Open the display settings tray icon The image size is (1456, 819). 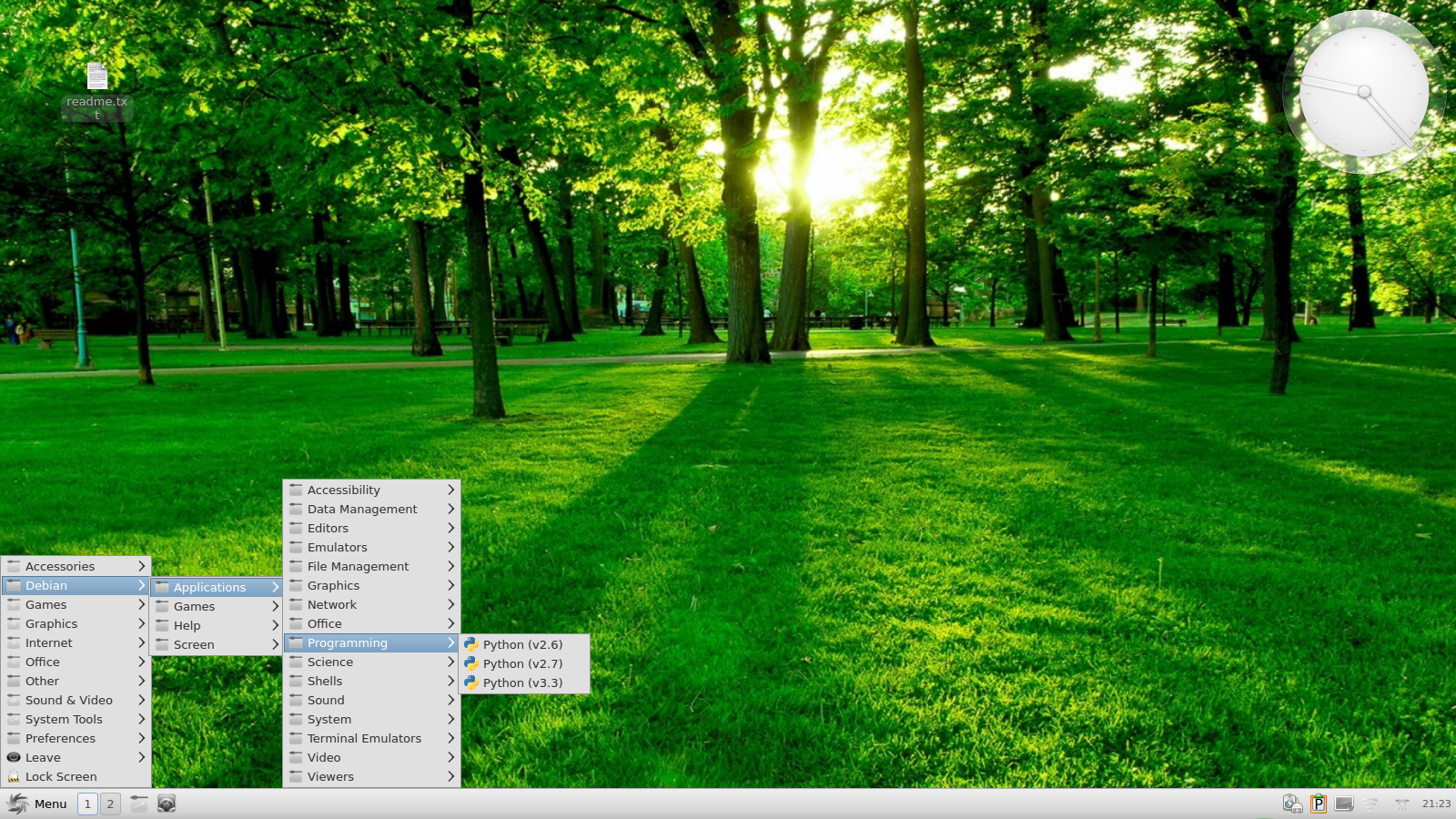click(x=1344, y=804)
